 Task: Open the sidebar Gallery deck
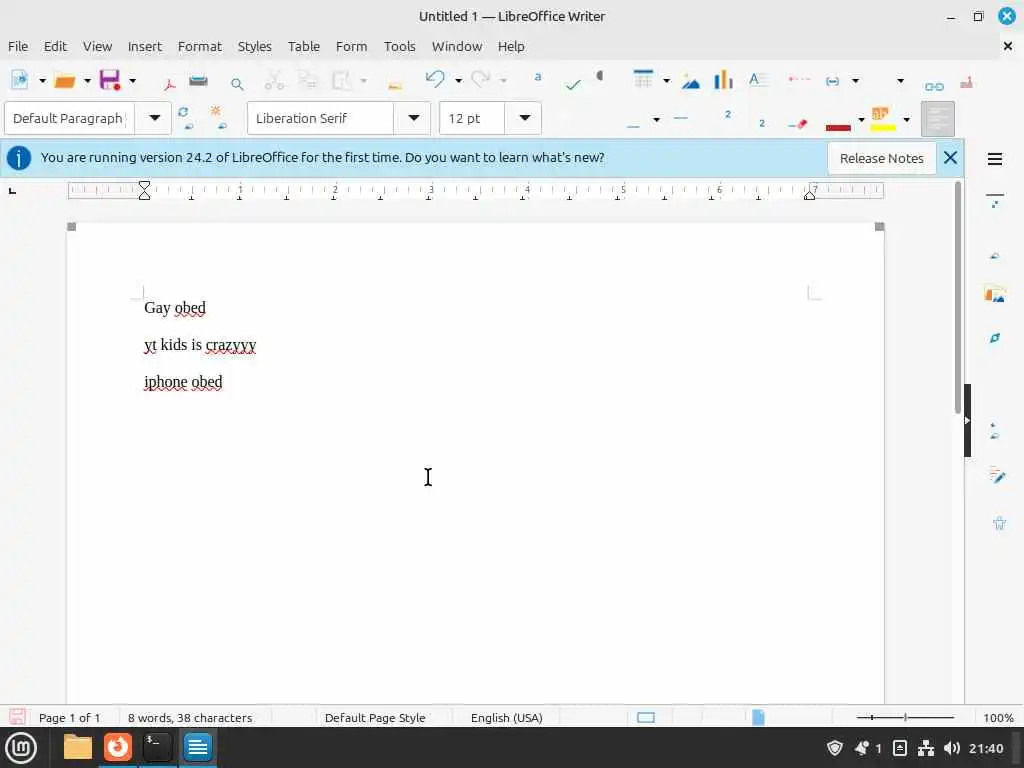(994, 295)
